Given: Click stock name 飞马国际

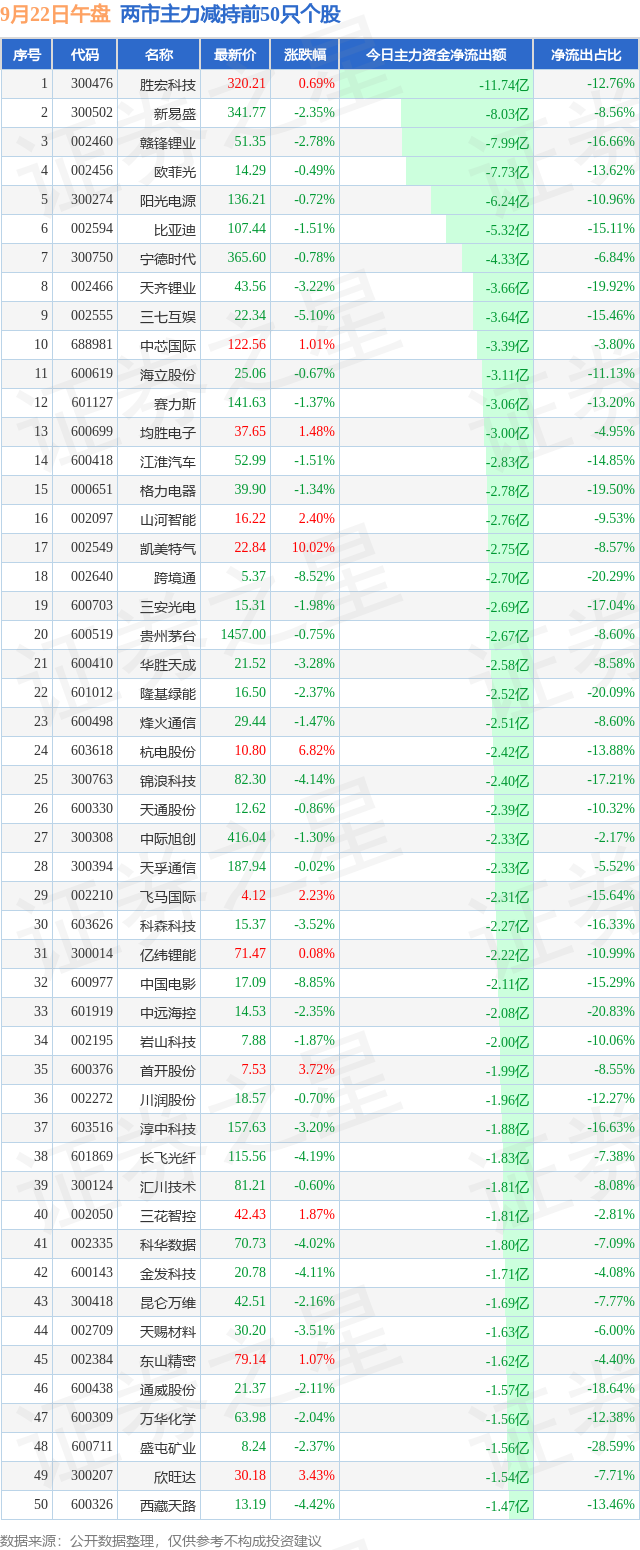Looking at the screenshot, I should tap(168, 896).
